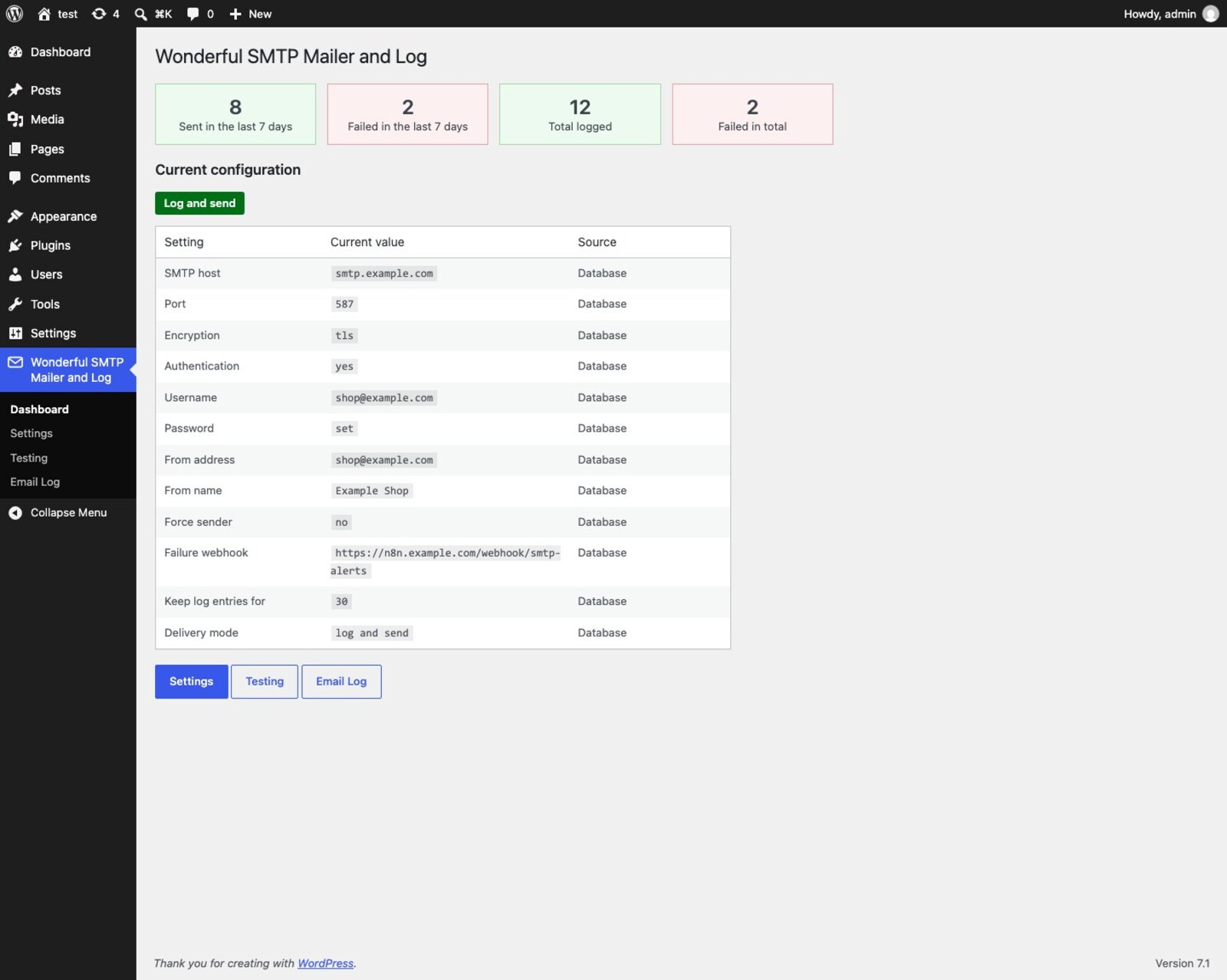Click the failure webhook URL value
The image size is (1227, 980).
click(446, 562)
